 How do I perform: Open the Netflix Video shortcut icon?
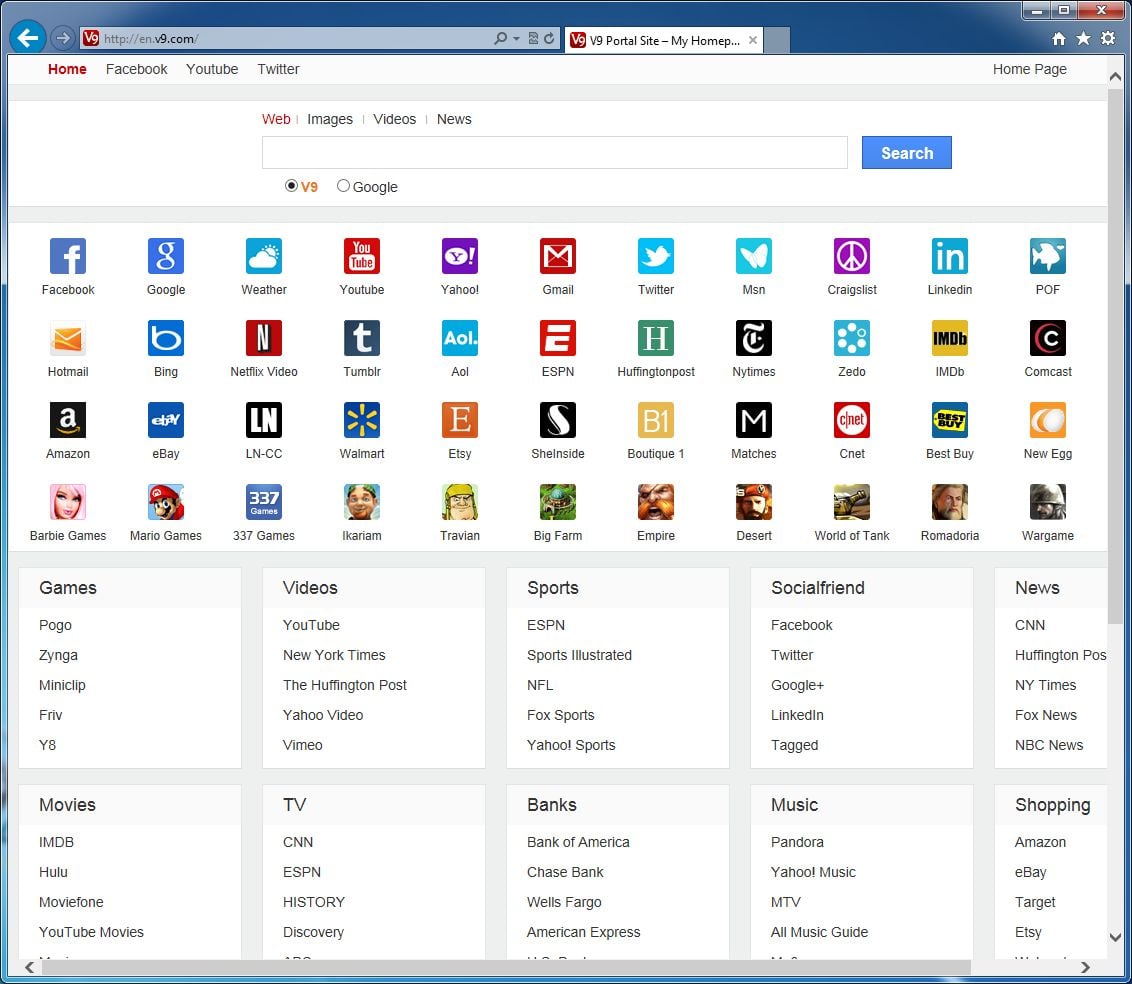pyautogui.click(x=264, y=339)
